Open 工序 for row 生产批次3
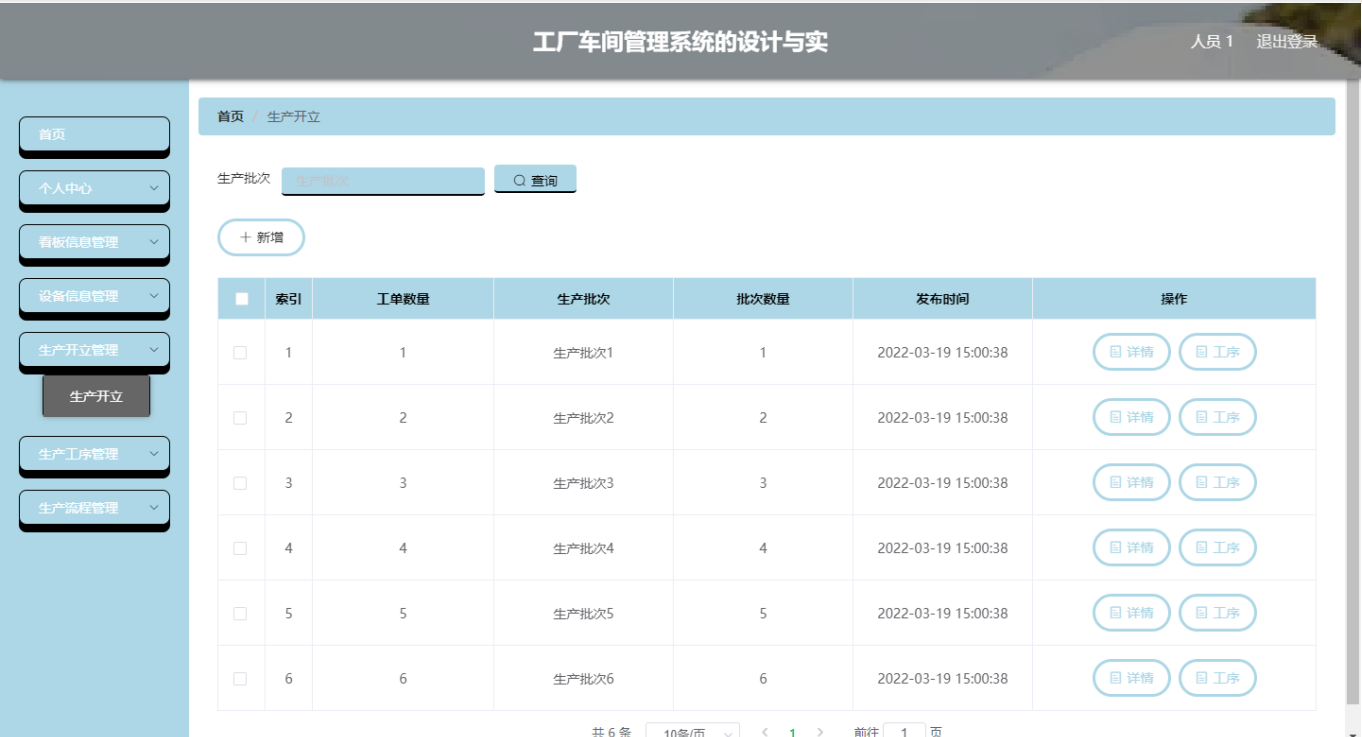 pyautogui.click(x=1217, y=482)
